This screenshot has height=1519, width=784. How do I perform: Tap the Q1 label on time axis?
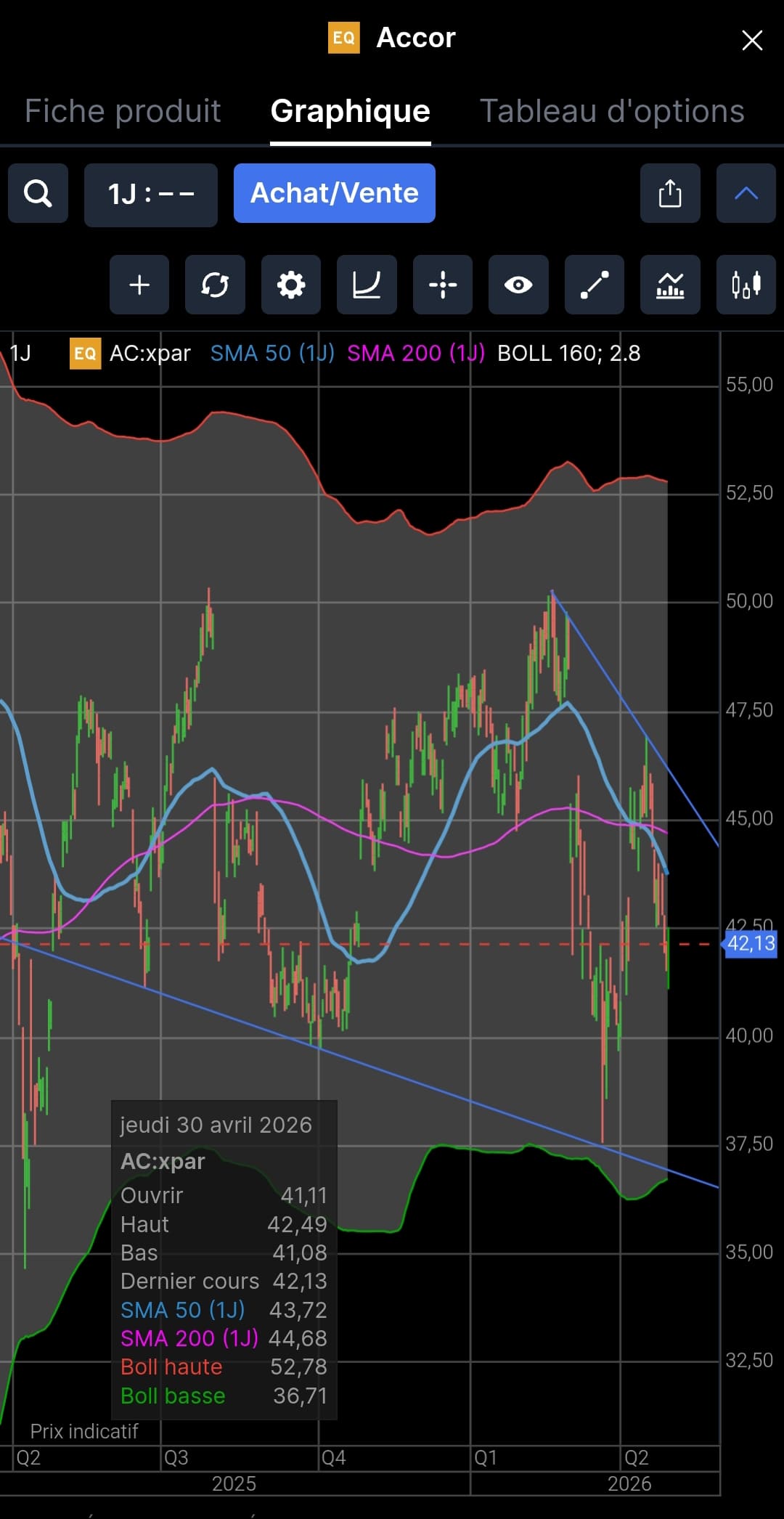coord(486,1457)
